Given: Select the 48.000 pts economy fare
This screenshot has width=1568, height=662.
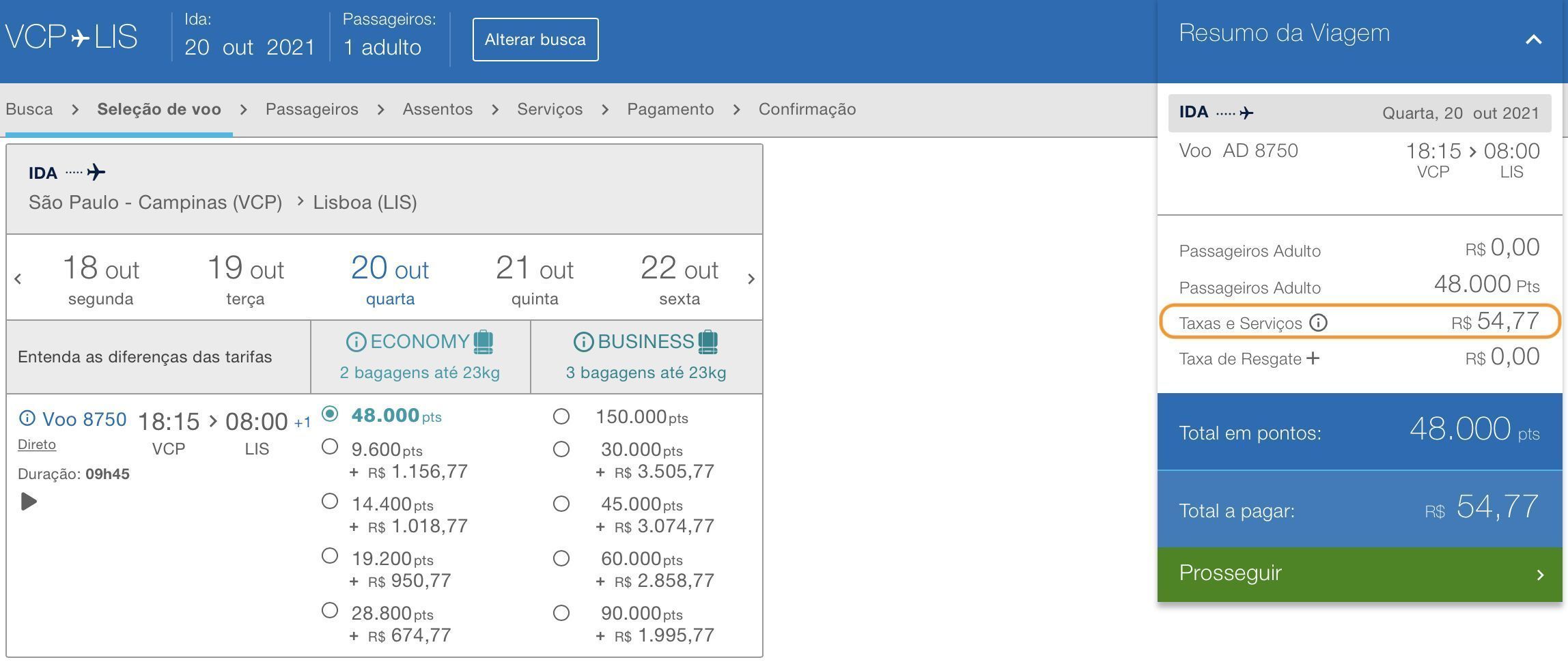Looking at the screenshot, I should pyautogui.click(x=330, y=414).
